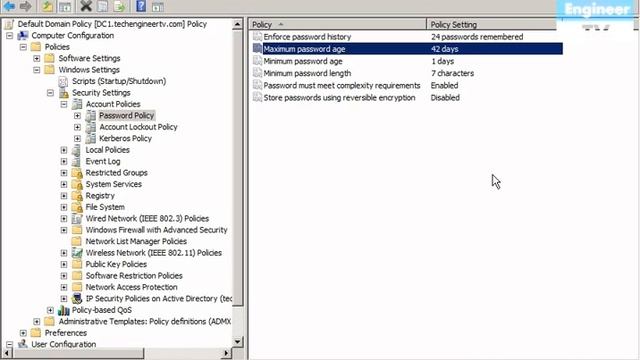
Task: Select System Services in the tree
Action: tap(113, 184)
